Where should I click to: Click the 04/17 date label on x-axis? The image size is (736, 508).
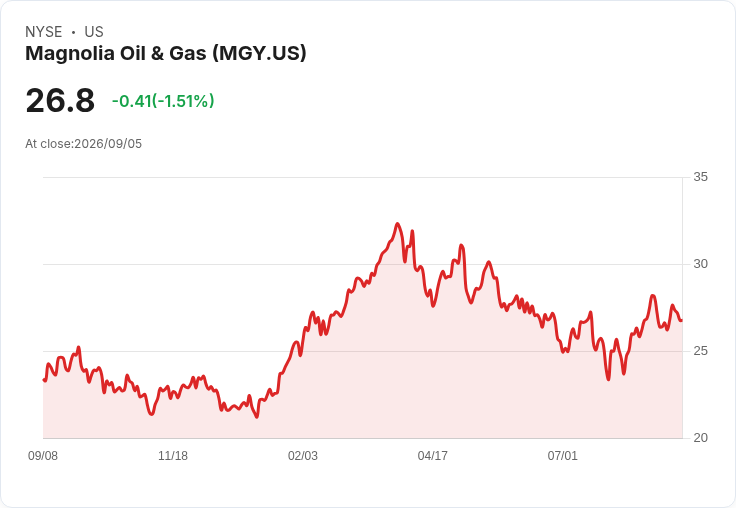[x=433, y=455]
